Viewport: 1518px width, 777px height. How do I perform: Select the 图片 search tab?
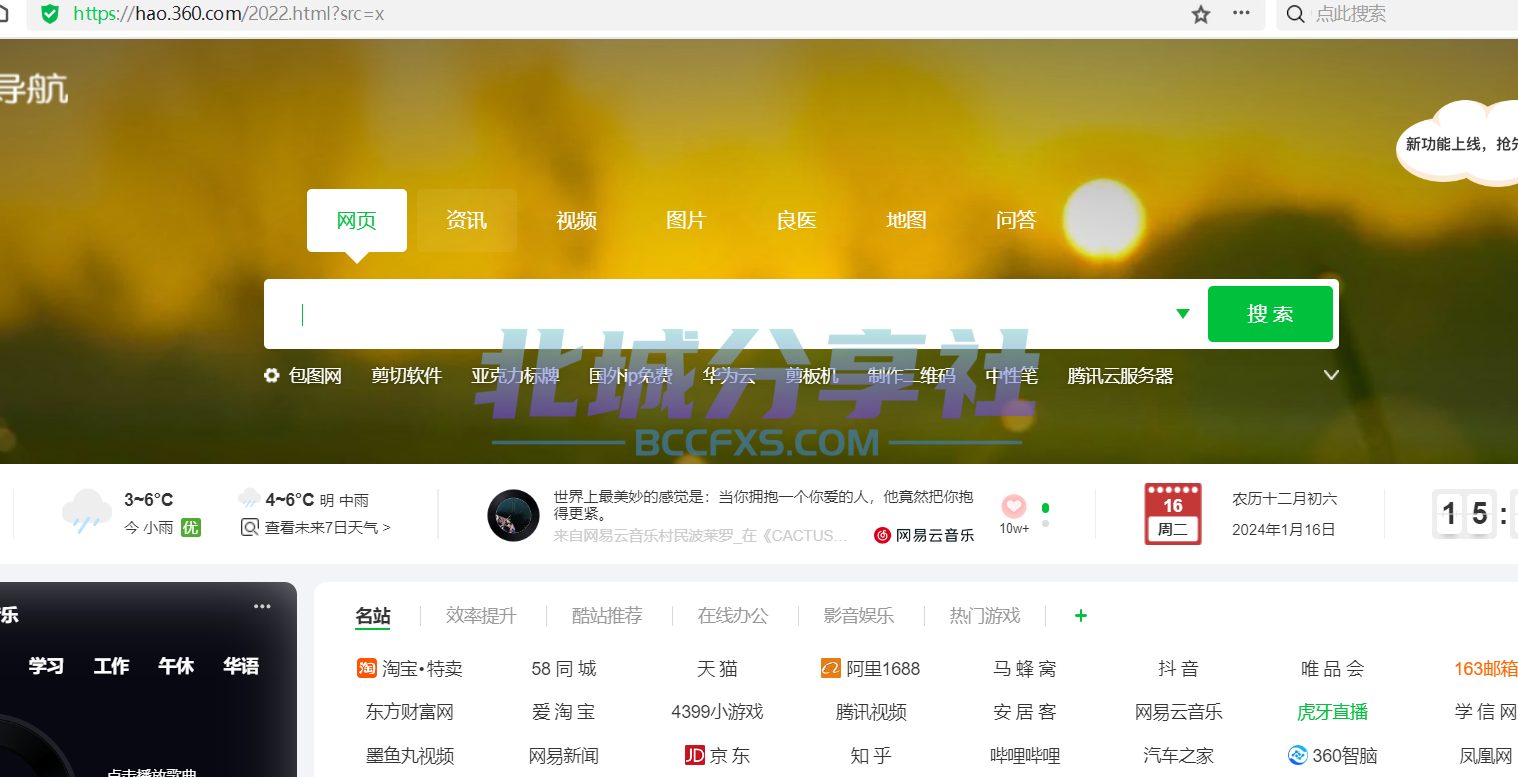[x=687, y=220]
